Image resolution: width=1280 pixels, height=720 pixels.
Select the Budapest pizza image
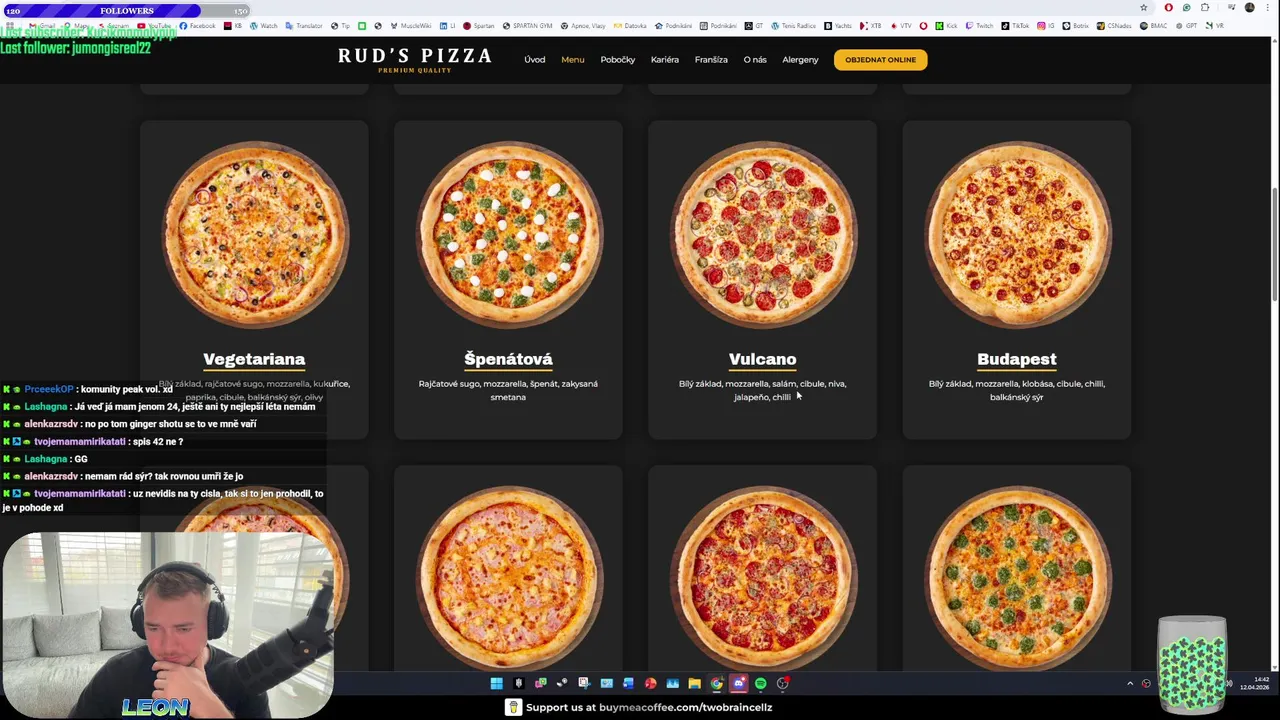pos(1017,235)
